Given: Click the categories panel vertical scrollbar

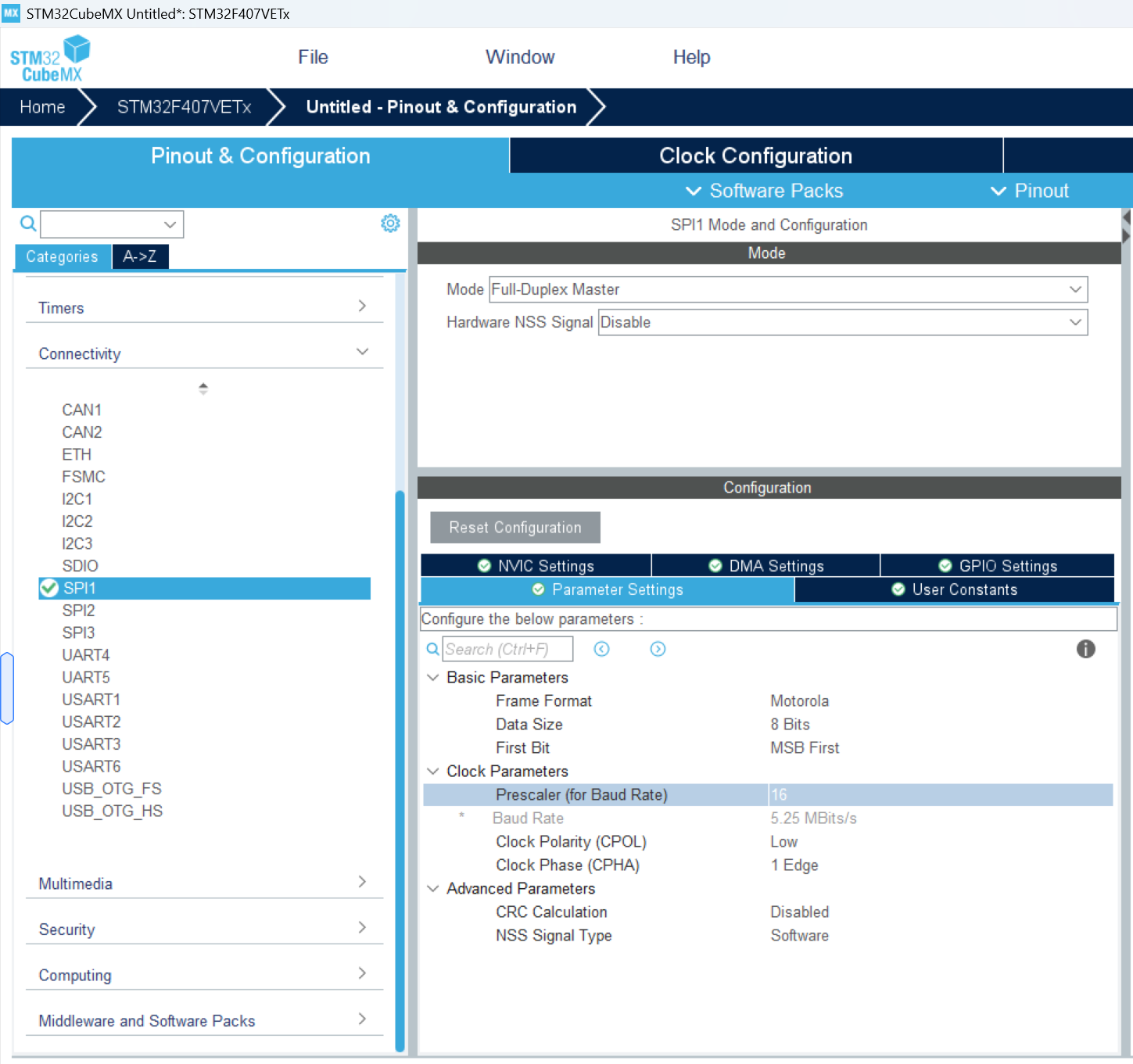Looking at the screenshot, I should 400,770.
